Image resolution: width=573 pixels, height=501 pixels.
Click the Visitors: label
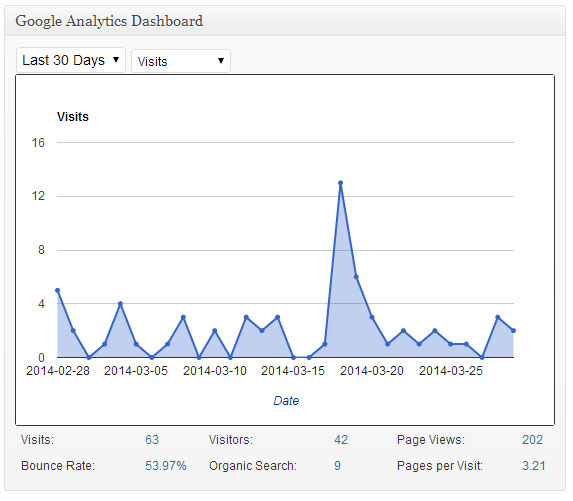231,440
